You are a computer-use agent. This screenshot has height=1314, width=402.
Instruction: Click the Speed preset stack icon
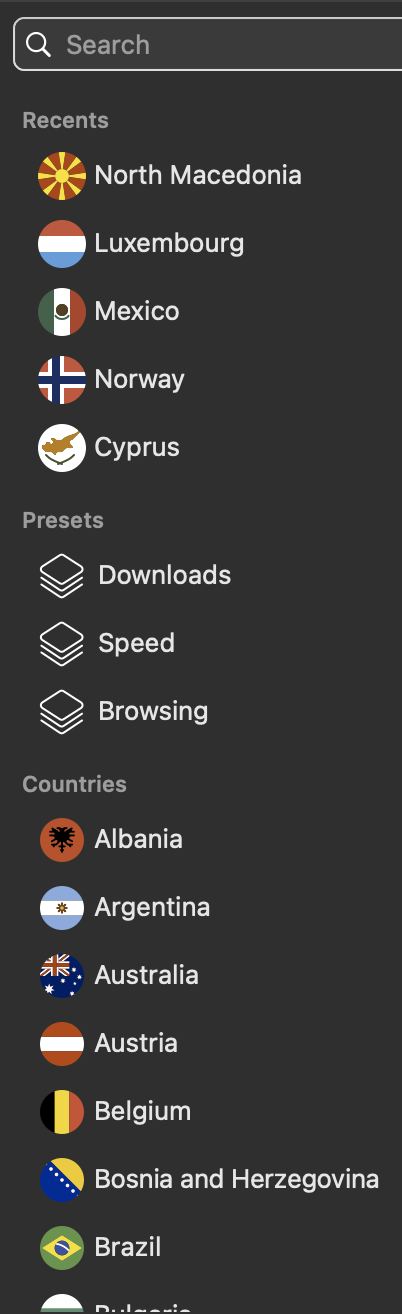click(61, 644)
